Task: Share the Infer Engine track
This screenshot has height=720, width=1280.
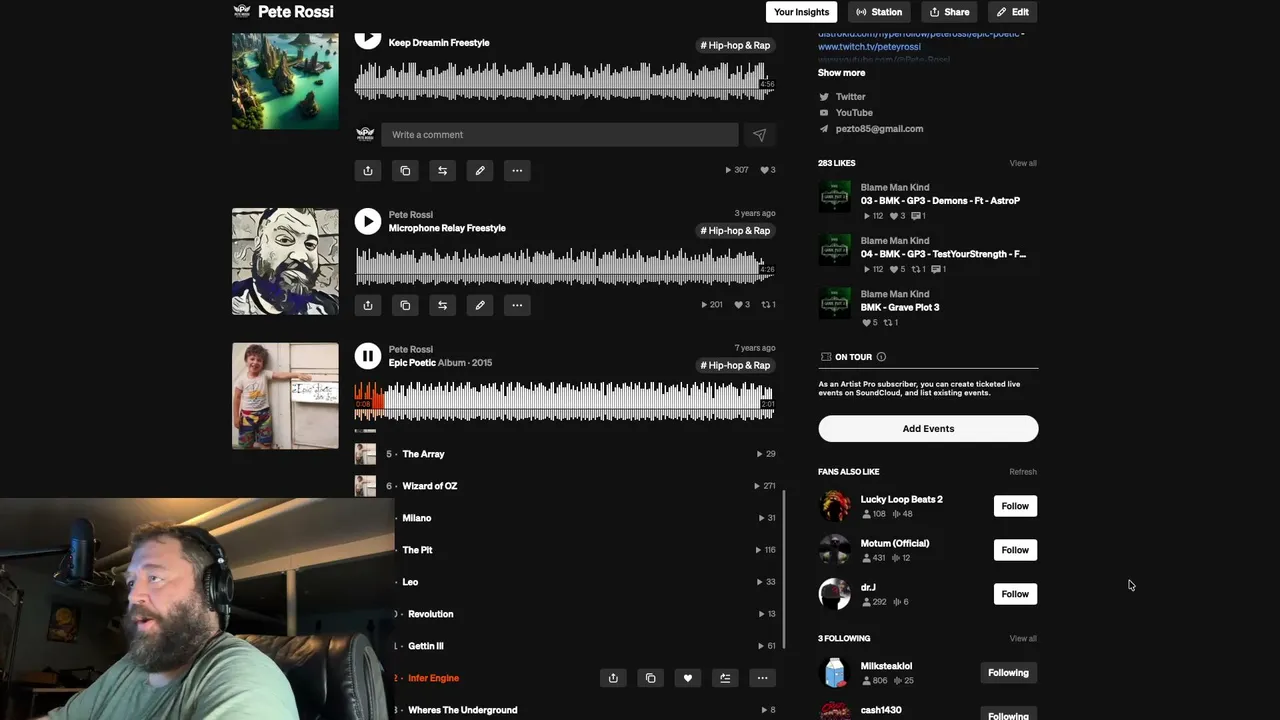Action: point(613,678)
